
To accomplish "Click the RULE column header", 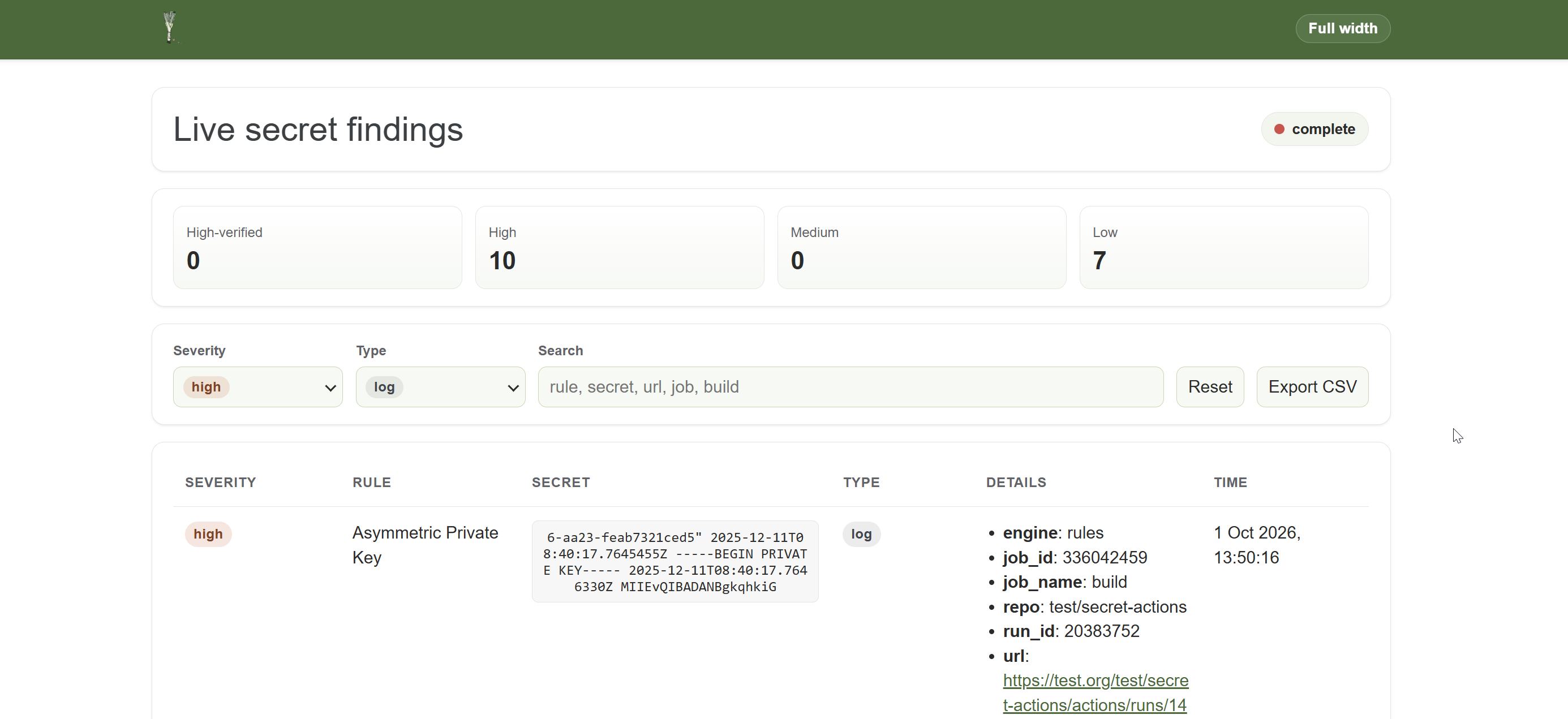I will [x=371, y=483].
